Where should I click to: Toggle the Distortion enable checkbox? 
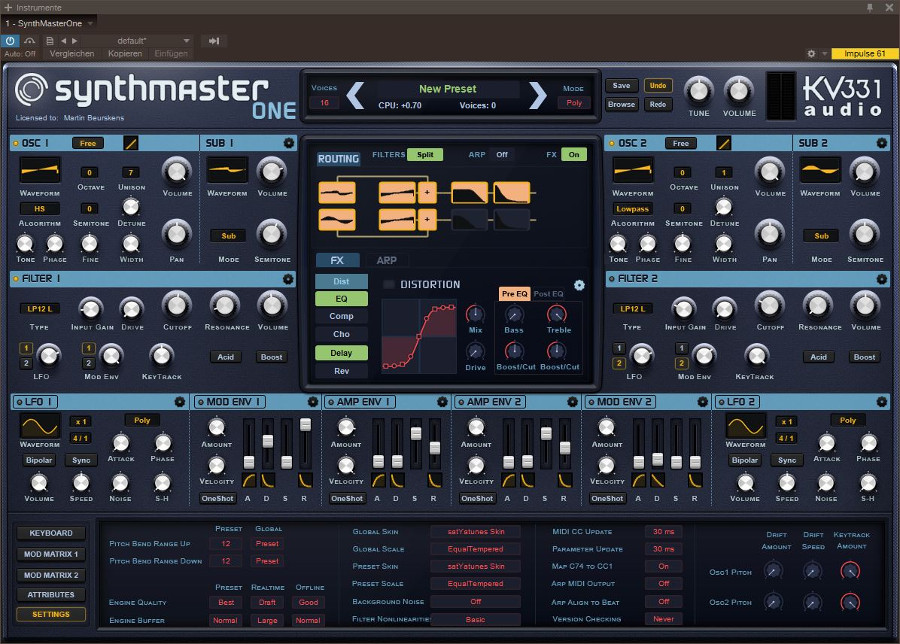[389, 285]
